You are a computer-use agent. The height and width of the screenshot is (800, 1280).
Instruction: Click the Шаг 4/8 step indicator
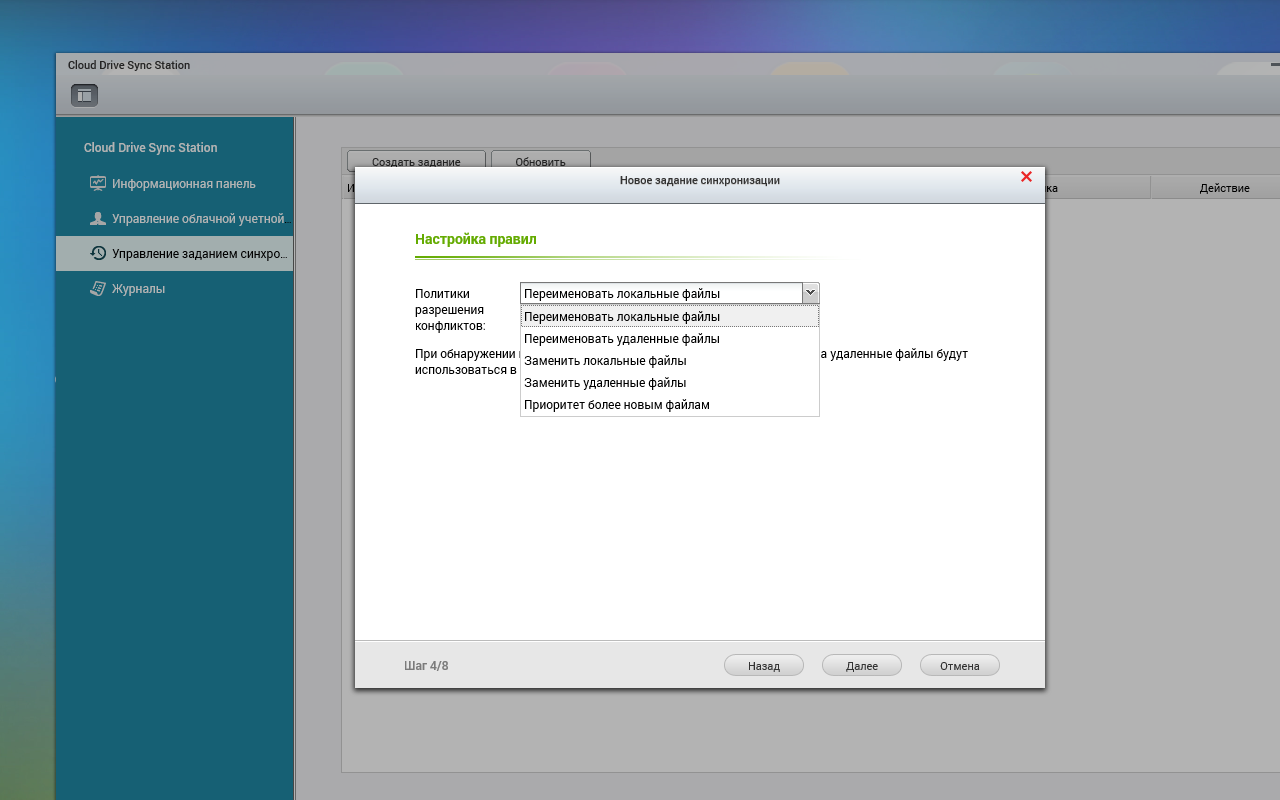point(426,666)
